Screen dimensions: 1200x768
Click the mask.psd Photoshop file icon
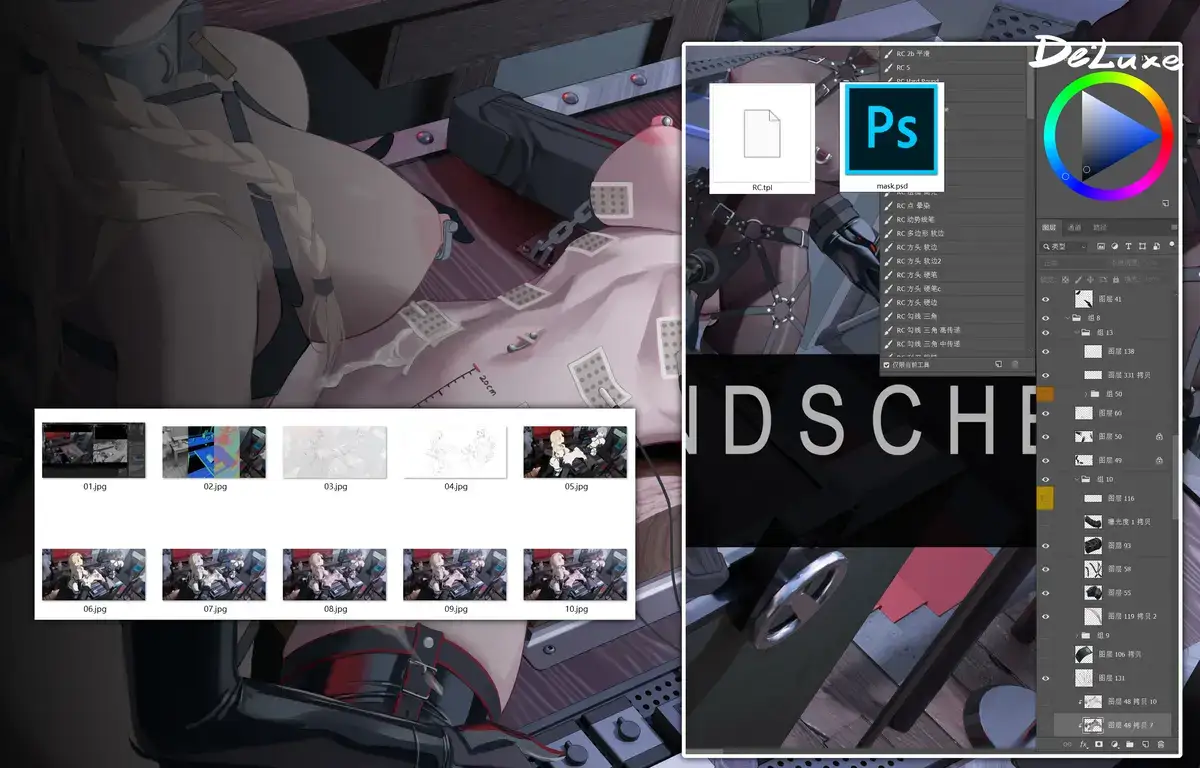(891, 135)
